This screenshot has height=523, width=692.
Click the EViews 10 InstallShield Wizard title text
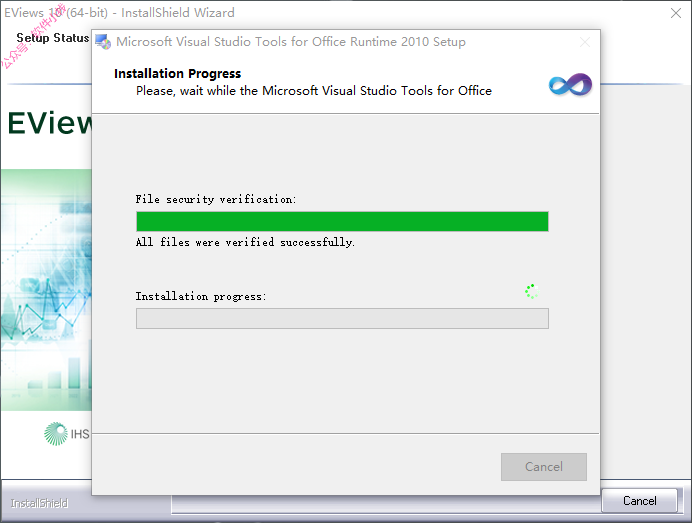pos(119,12)
